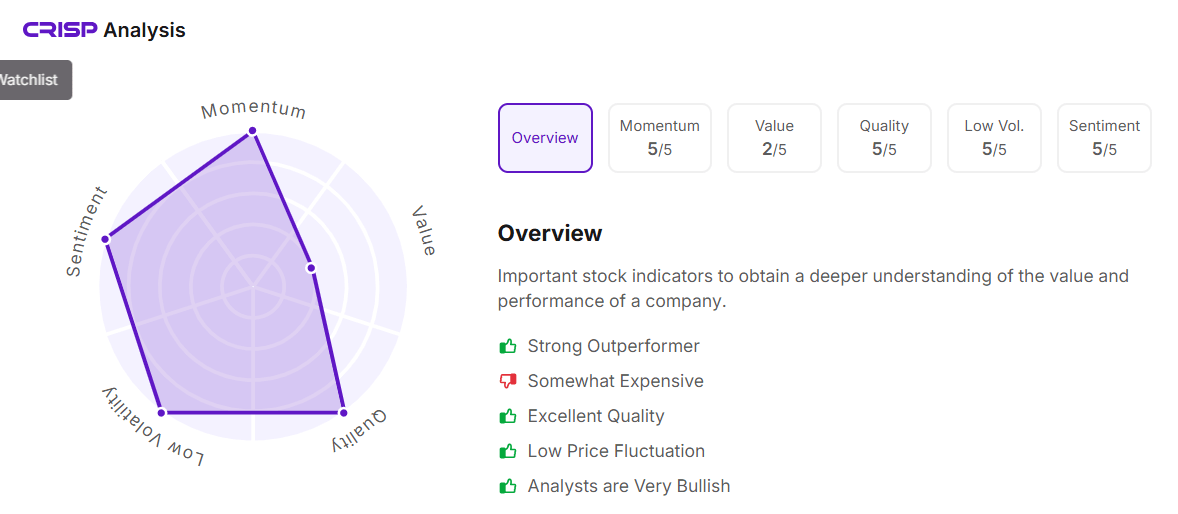
Task: Click the Strong Outperformer text
Action: point(613,346)
